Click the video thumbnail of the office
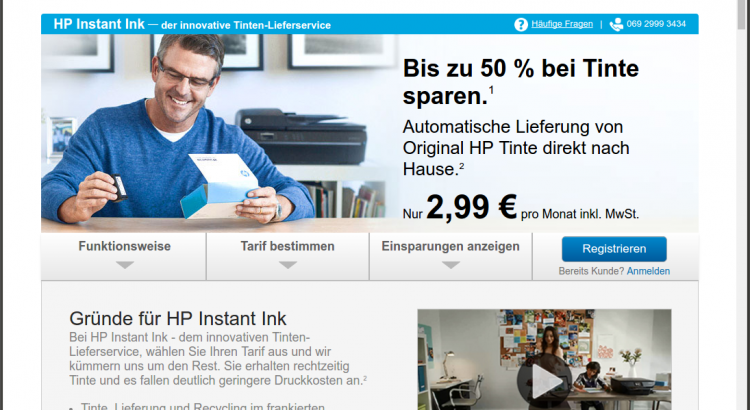Image resolution: width=750 pixels, height=410 pixels. coord(544,359)
